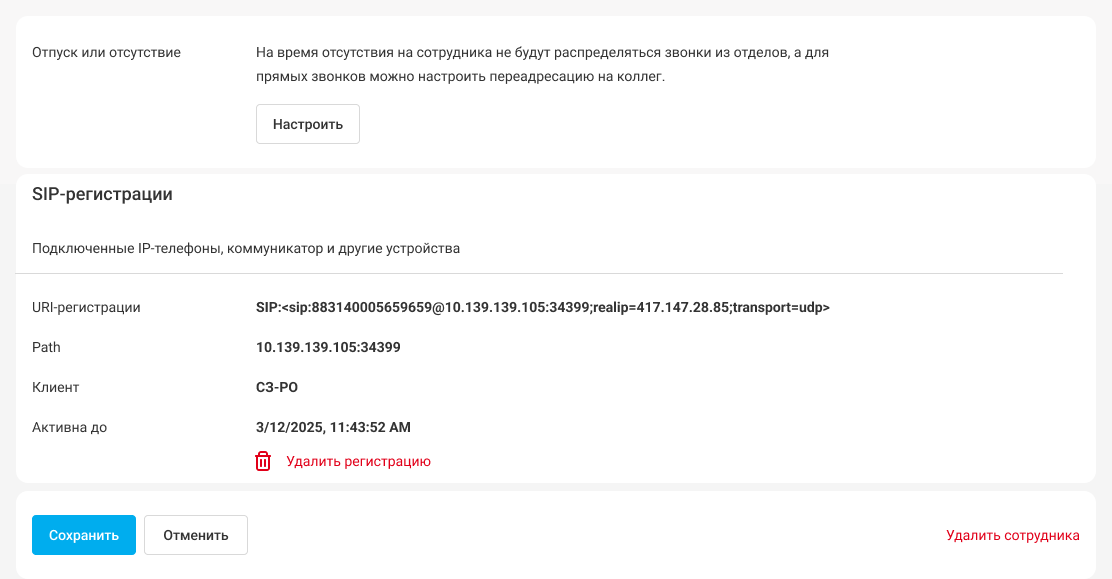Click the Подключенные IP-телефоны description text
This screenshot has width=1112, height=579.
click(246, 248)
